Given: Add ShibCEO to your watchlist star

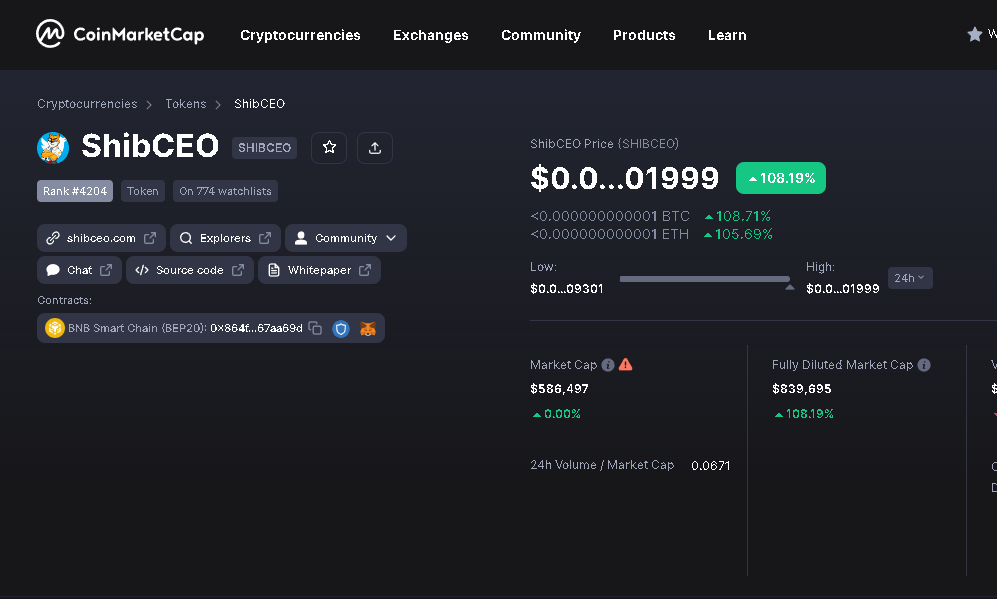Looking at the screenshot, I should pyautogui.click(x=329, y=147).
